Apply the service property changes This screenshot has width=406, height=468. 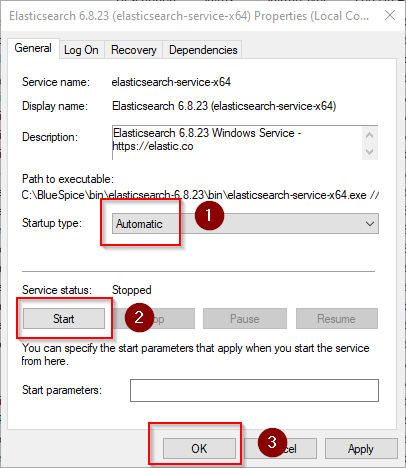(361, 449)
